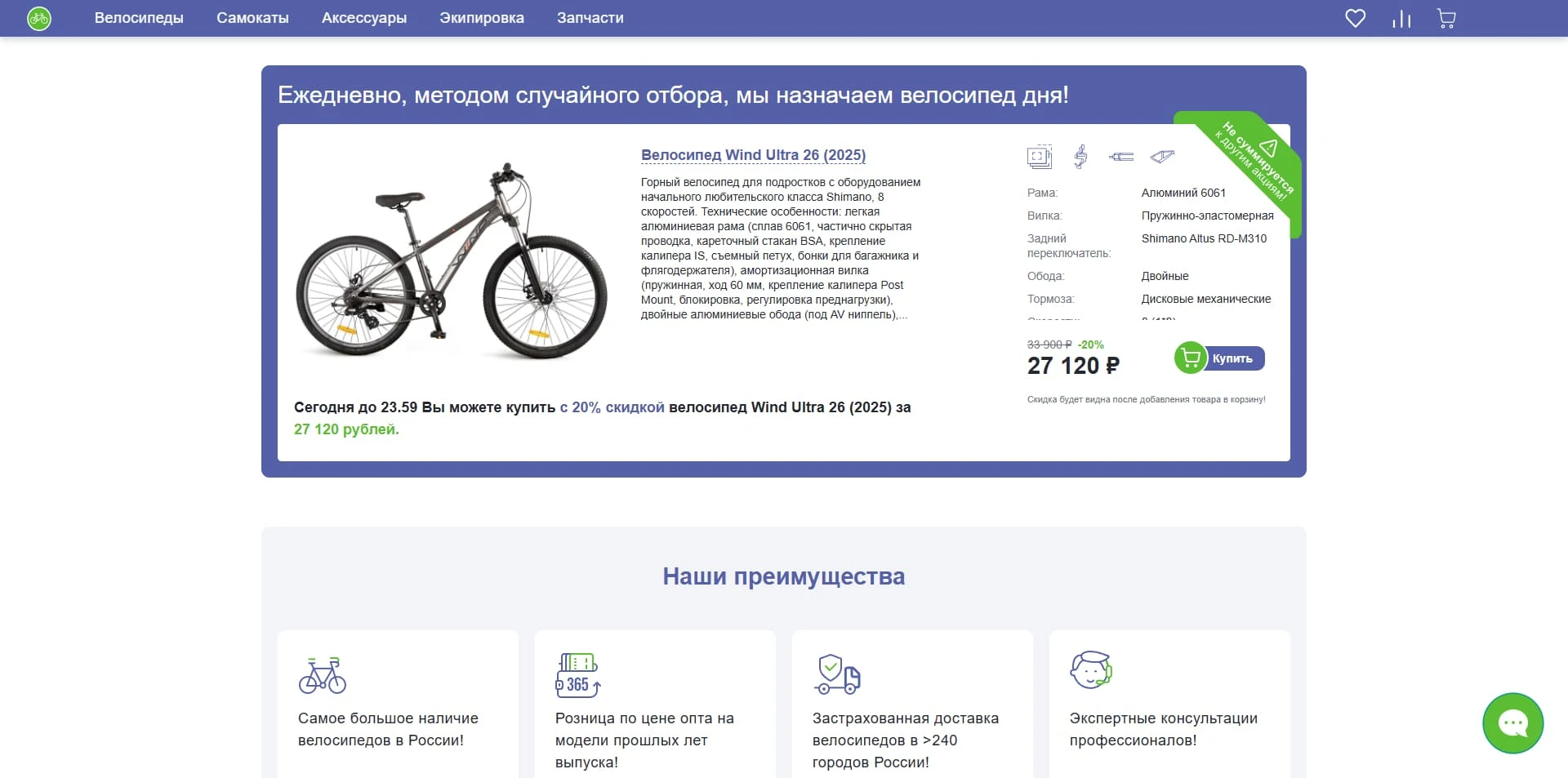Open the Аксессуары menu
Screen dimensions: 1568x778
click(x=364, y=18)
